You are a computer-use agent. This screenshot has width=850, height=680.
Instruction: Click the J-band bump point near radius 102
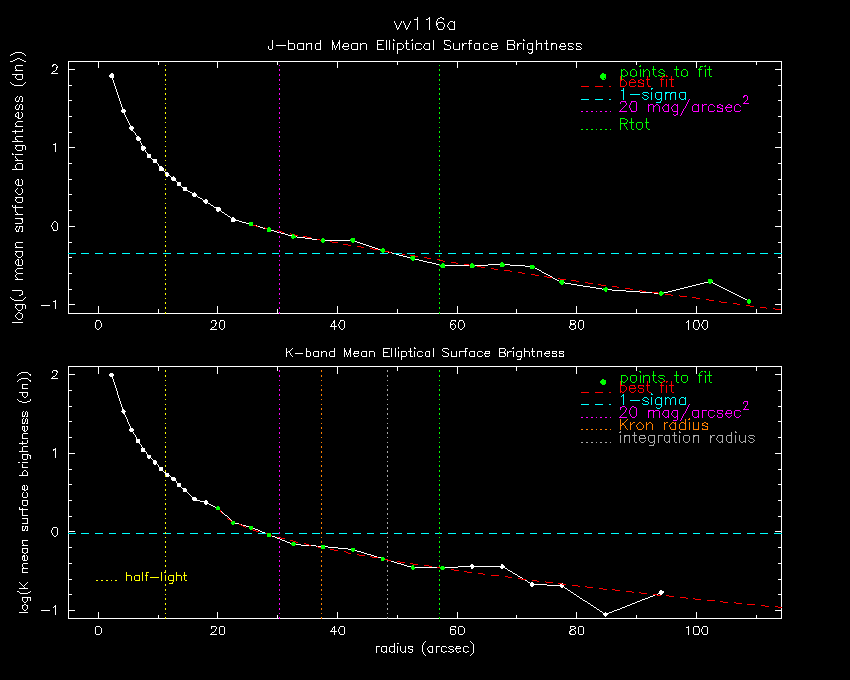(x=710, y=281)
